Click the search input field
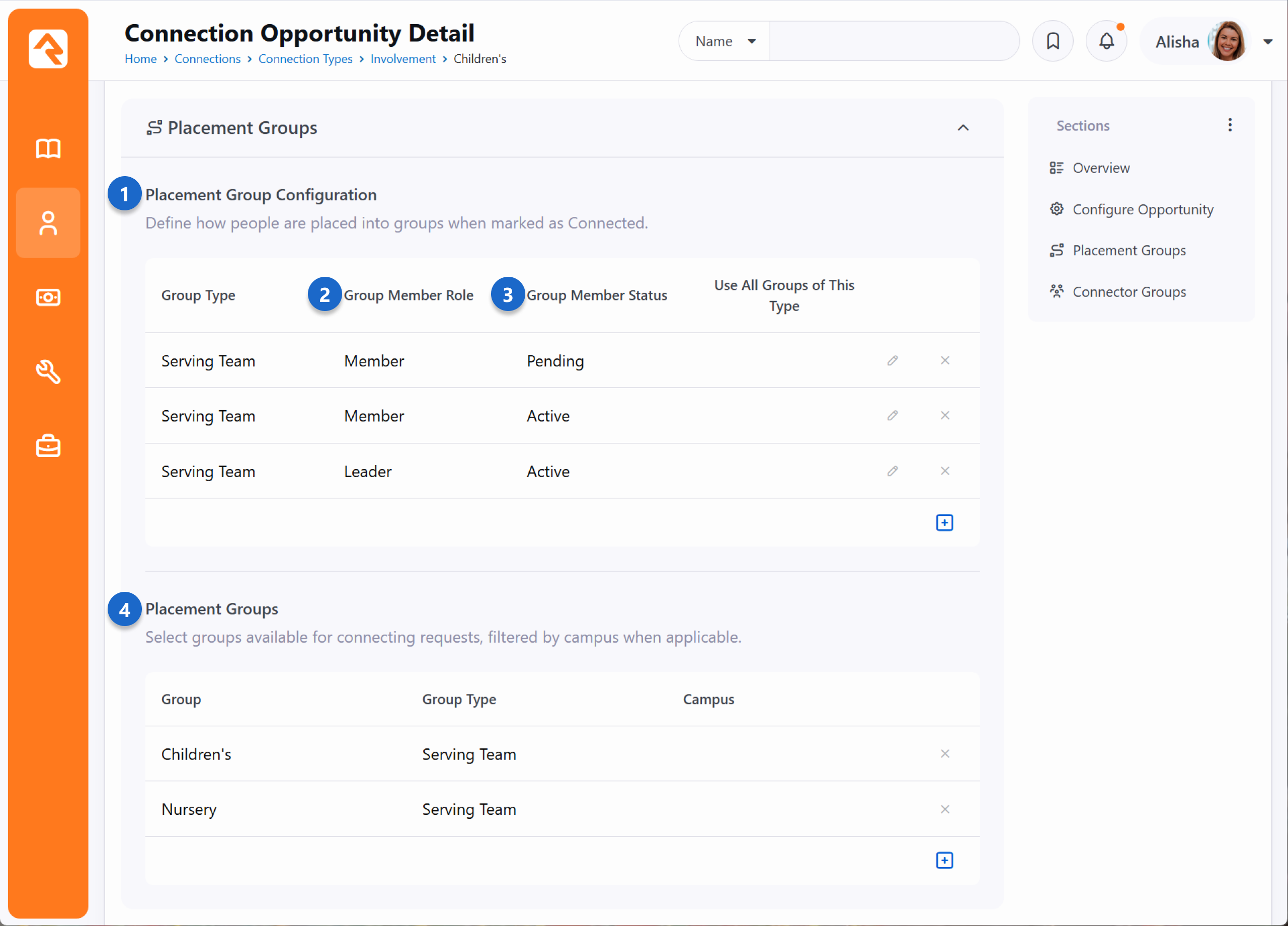This screenshot has width=1288, height=926. click(894, 41)
